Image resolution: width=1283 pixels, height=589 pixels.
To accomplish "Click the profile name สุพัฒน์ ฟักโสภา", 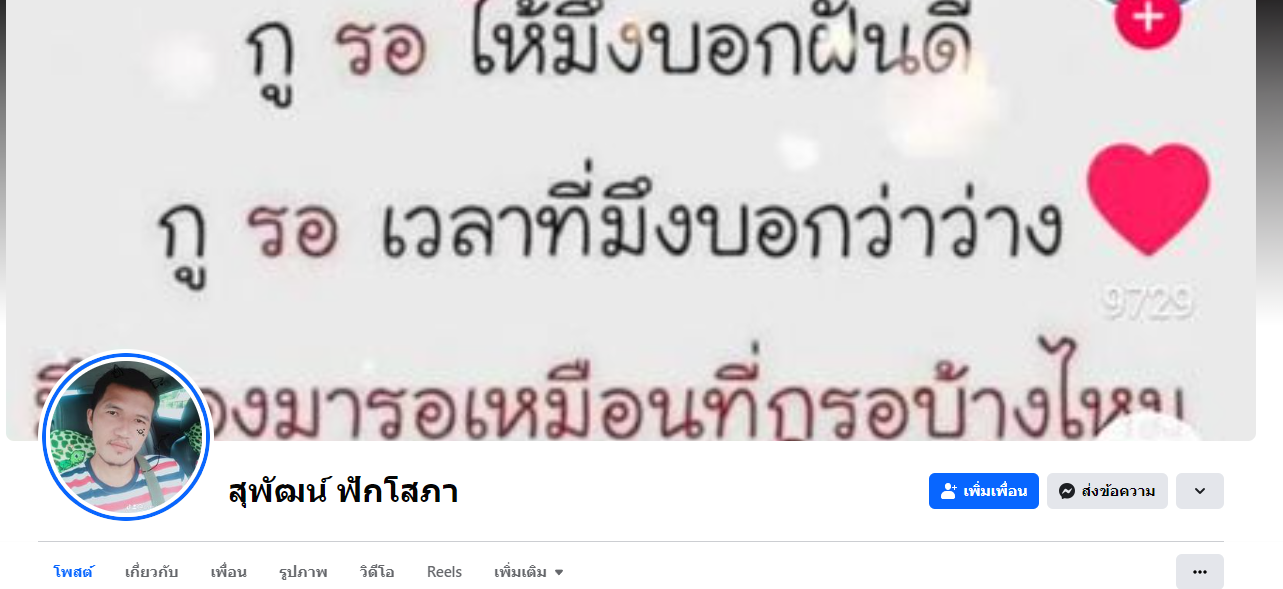I will (x=343, y=492).
